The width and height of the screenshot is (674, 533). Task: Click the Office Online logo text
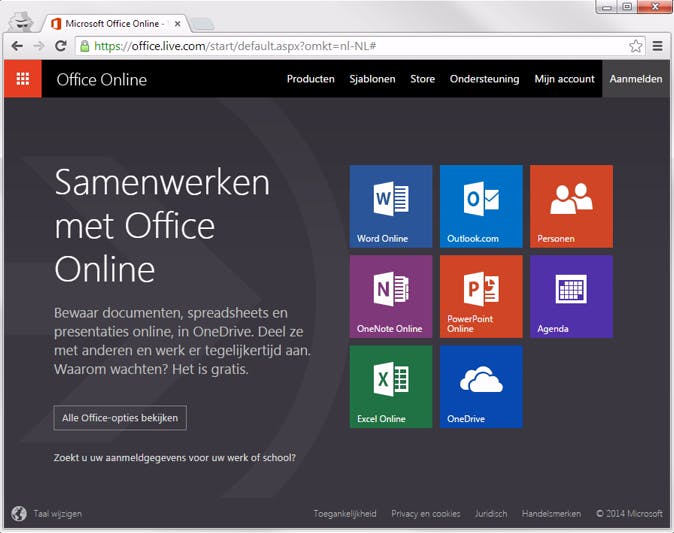pos(102,80)
